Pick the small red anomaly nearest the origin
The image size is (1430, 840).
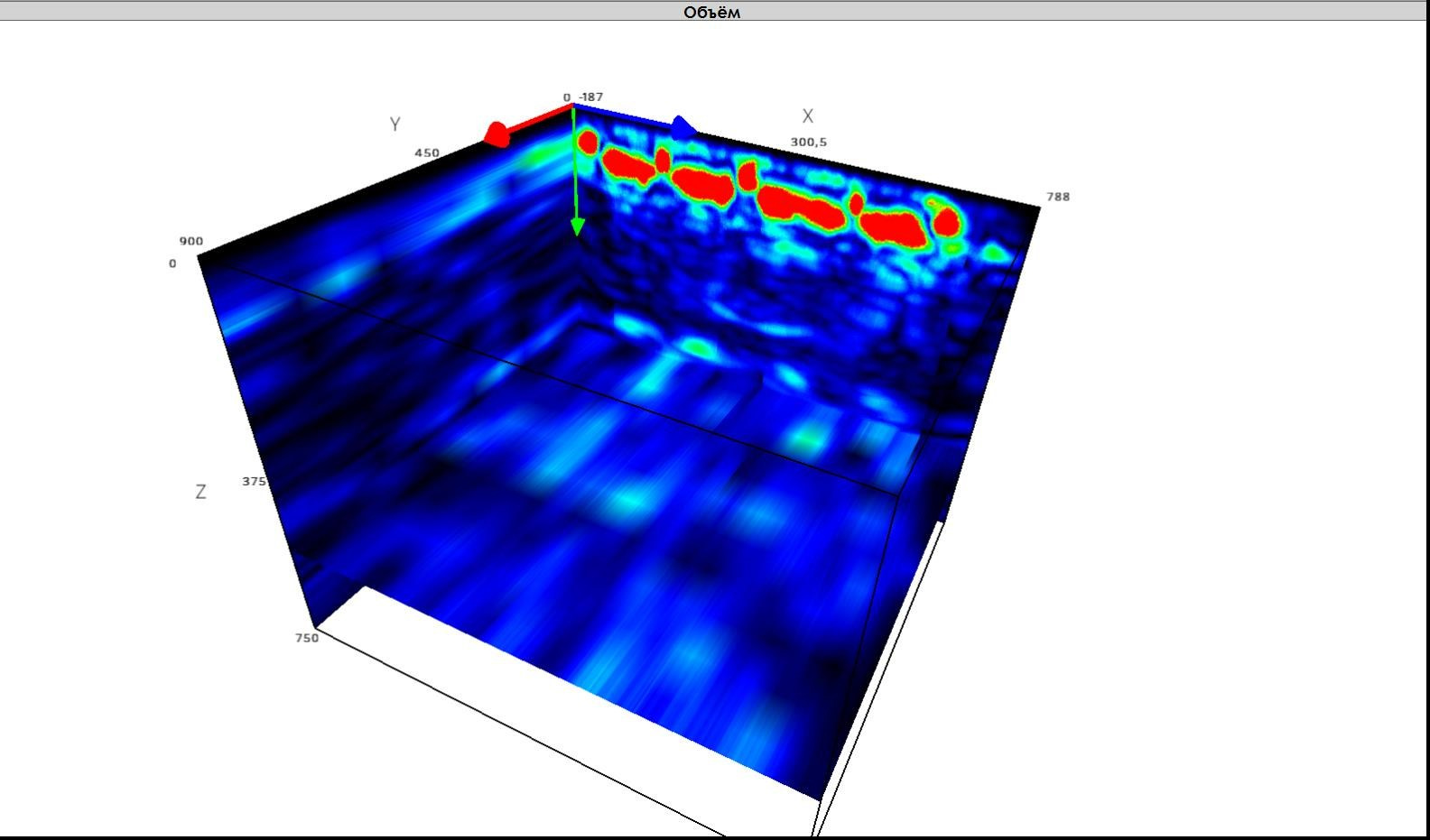pyautogui.click(x=588, y=142)
